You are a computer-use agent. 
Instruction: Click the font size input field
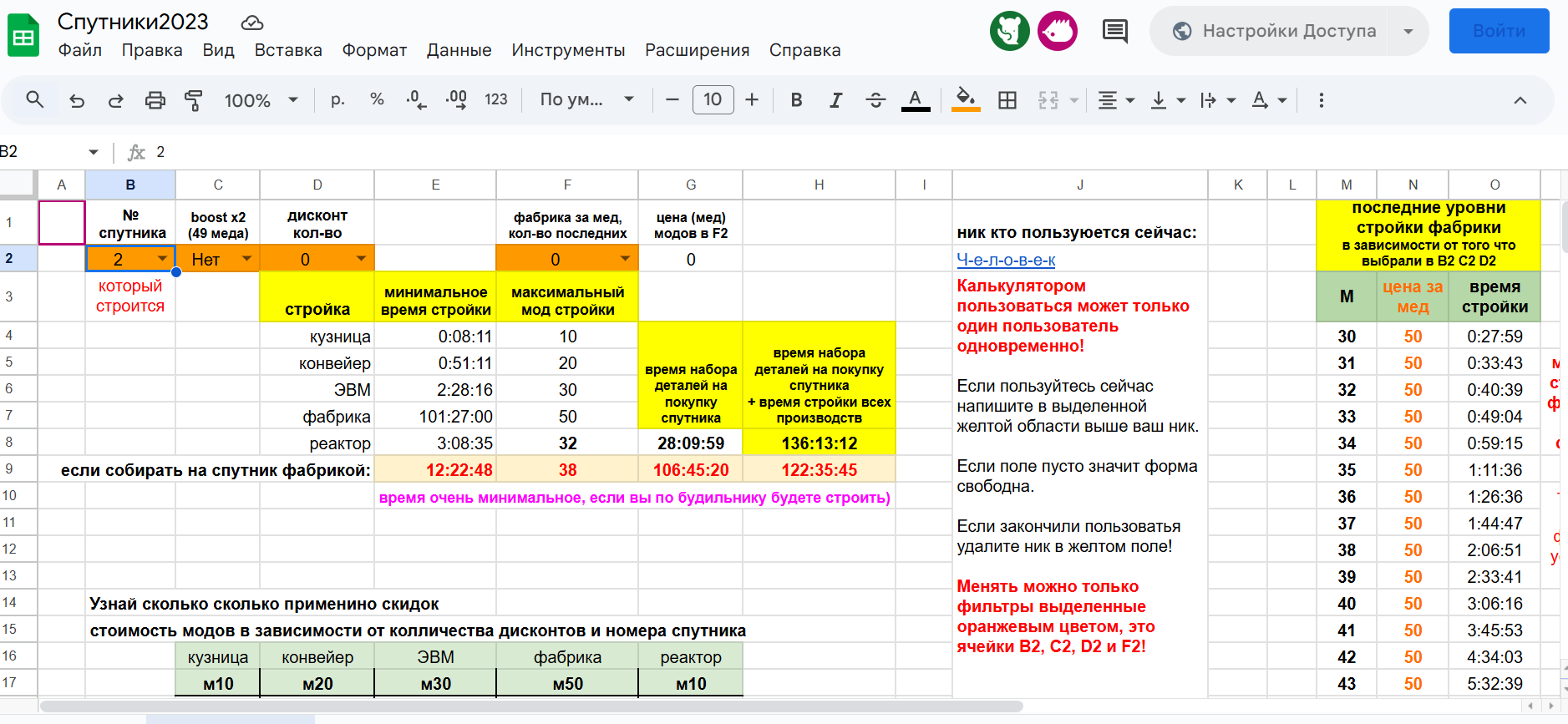713,100
